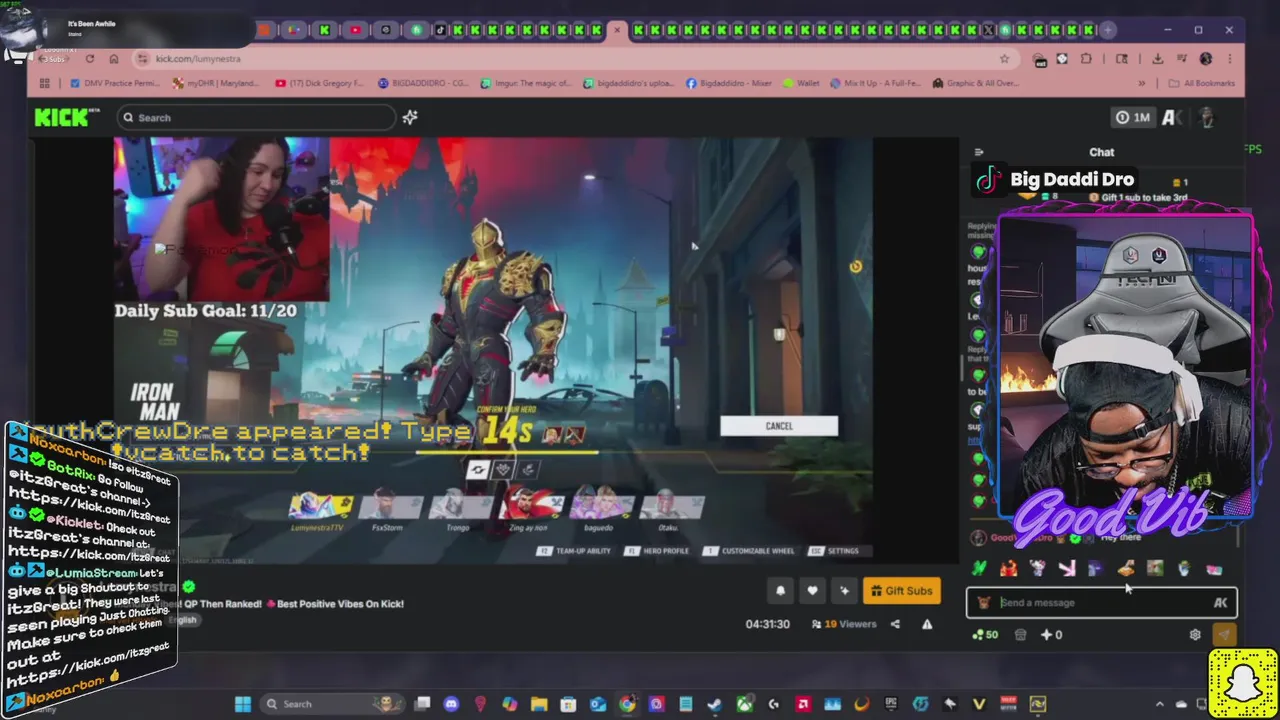
Task: Open the Mix It Up bookmark
Action: (x=875, y=83)
